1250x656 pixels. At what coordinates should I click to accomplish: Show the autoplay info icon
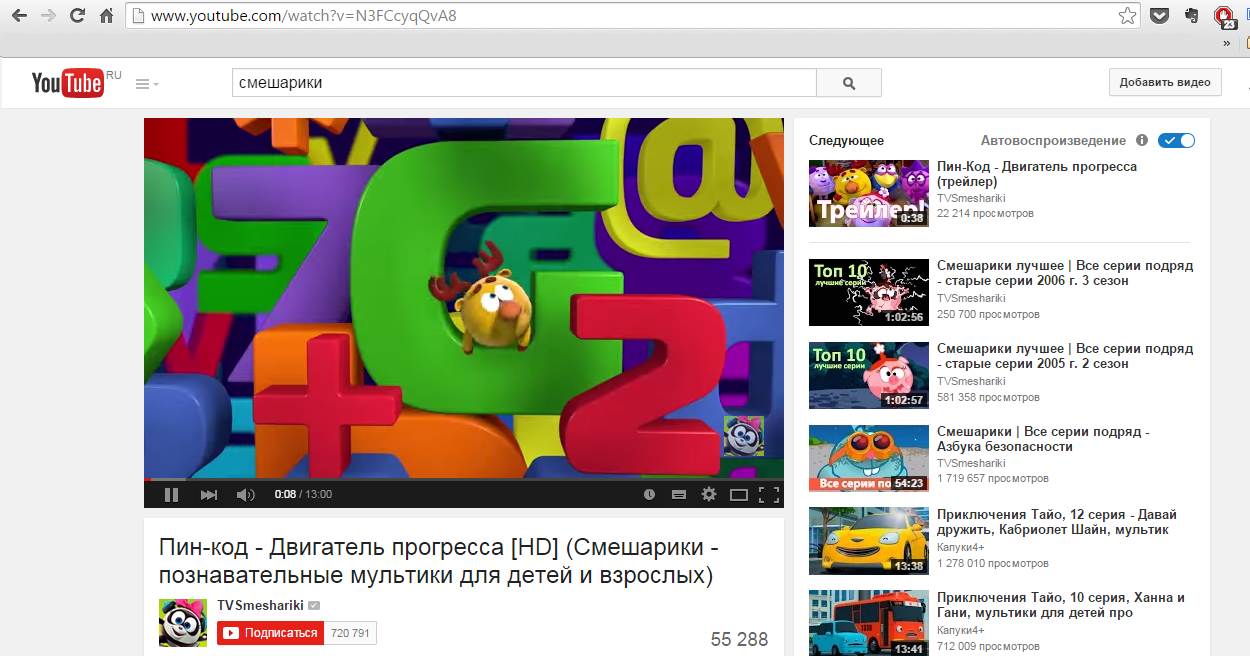(1142, 141)
